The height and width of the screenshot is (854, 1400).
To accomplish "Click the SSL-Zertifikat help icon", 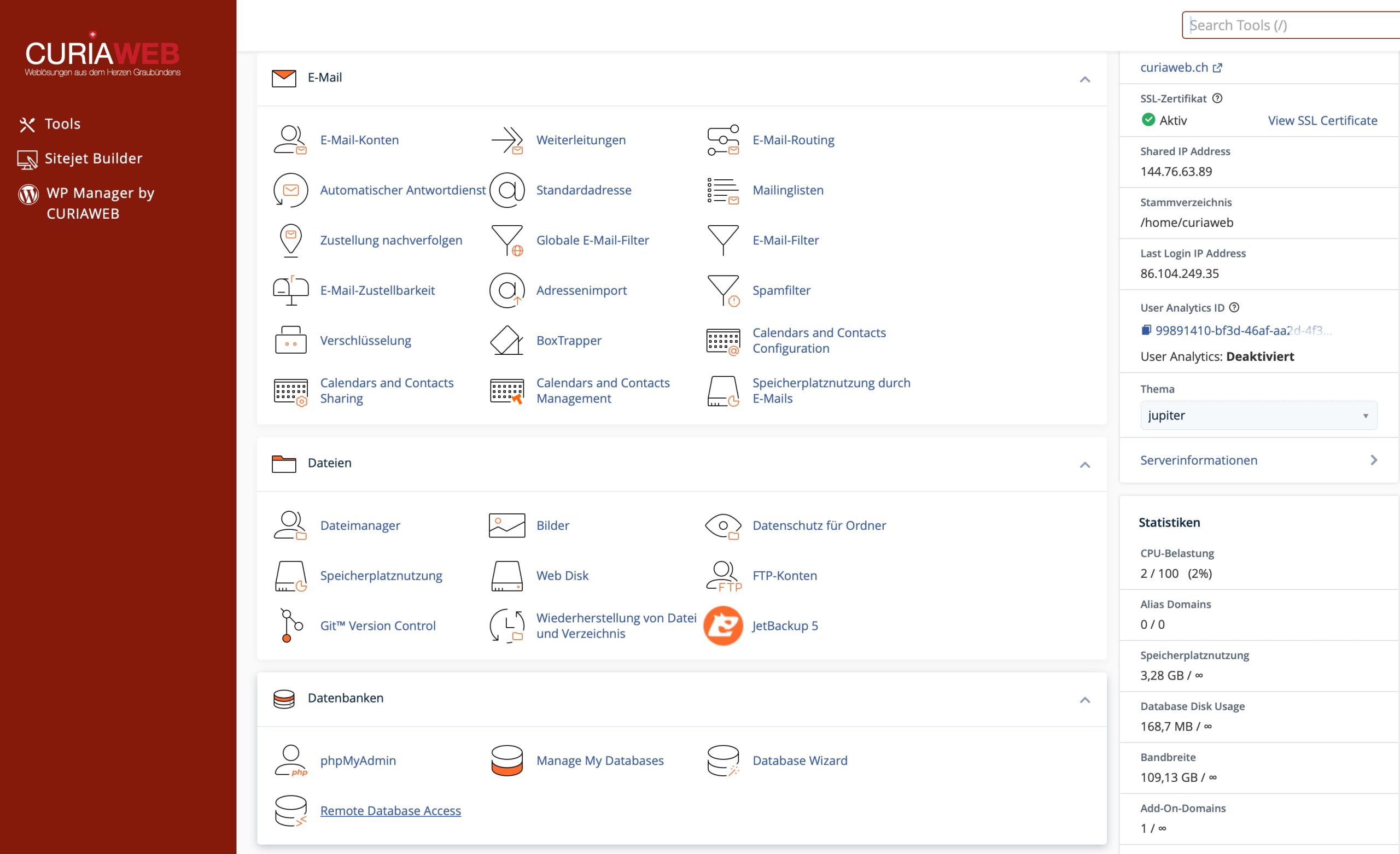I will [x=1217, y=98].
